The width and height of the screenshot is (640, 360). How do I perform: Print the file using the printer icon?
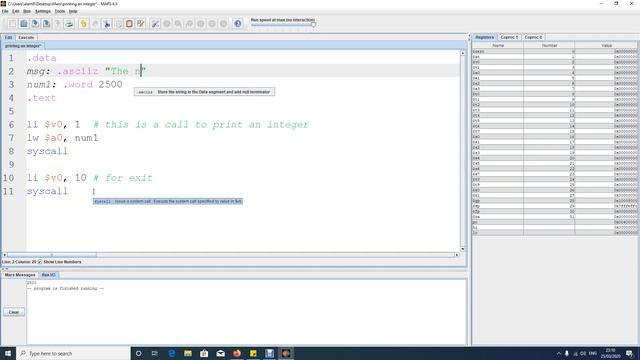69,24
